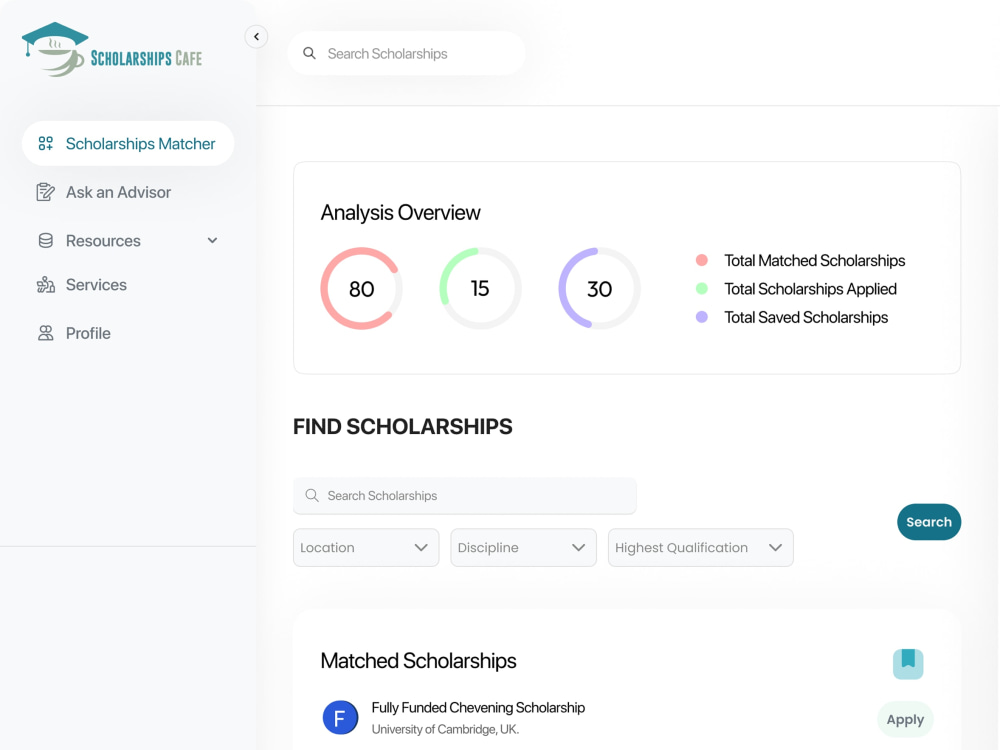1000x750 pixels.
Task: Toggle the bookmark icon on Matched Scholarships
Action: 908,664
